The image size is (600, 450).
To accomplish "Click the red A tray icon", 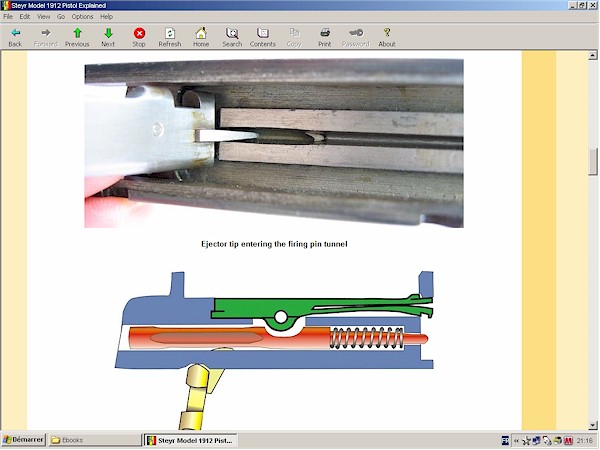I will (x=568, y=441).
